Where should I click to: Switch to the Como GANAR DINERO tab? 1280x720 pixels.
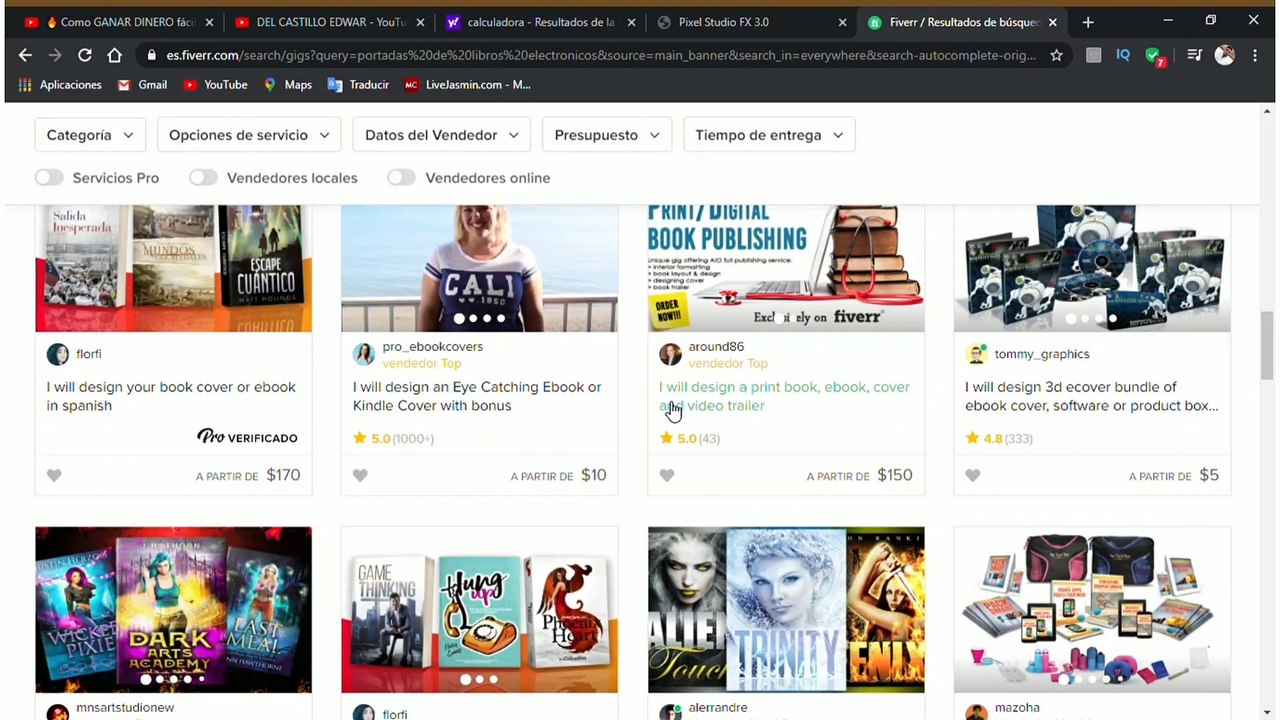[119, 22]
